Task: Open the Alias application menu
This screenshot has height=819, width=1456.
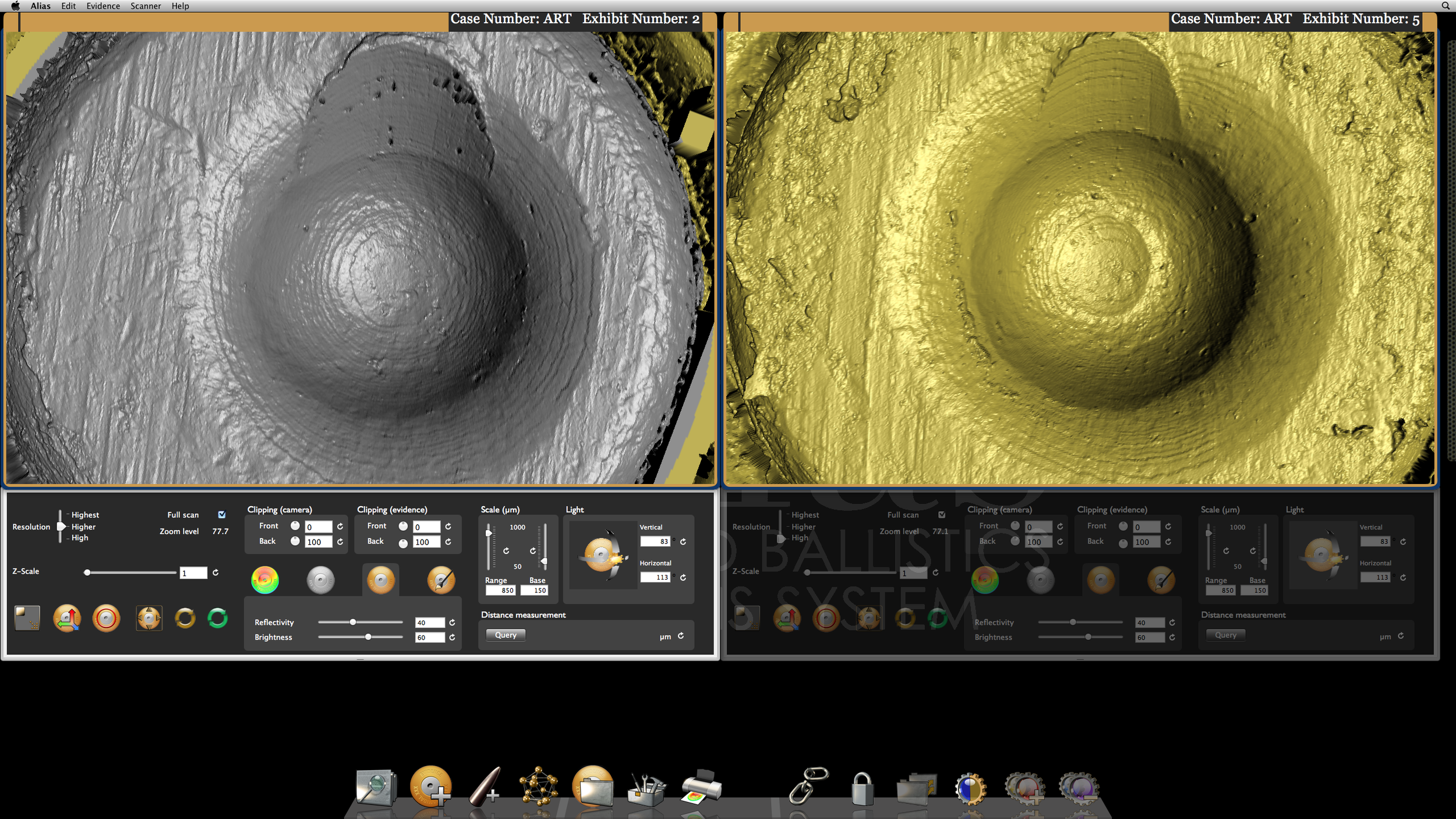Action: (x=41, y=6)
